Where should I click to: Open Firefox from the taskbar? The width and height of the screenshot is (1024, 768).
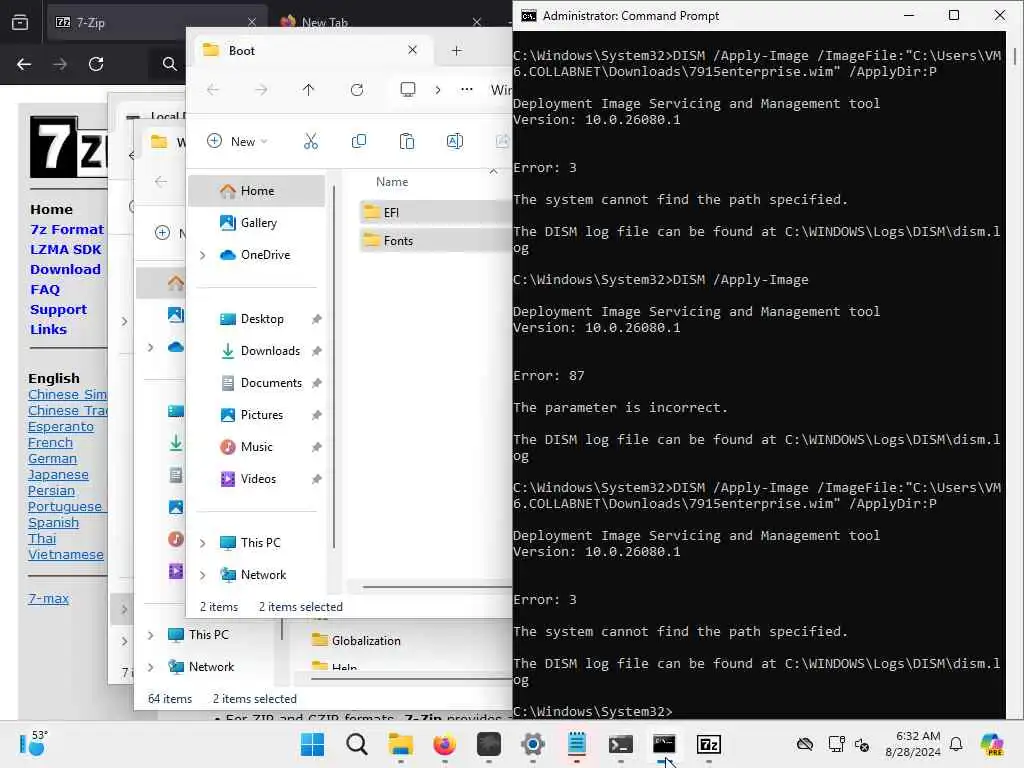(445, 744)
